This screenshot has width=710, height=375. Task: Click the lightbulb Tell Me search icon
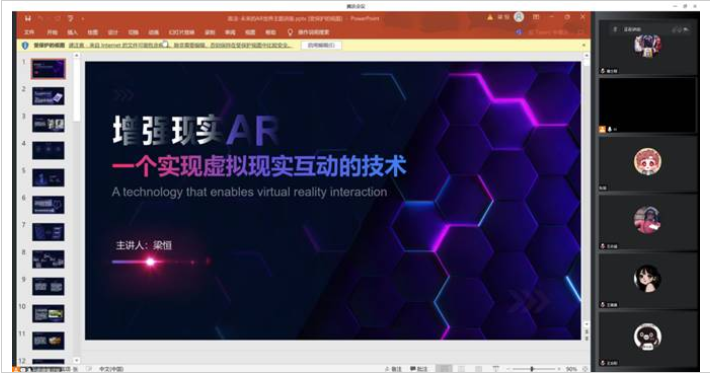pyautogui.click(x=290, y=32)
